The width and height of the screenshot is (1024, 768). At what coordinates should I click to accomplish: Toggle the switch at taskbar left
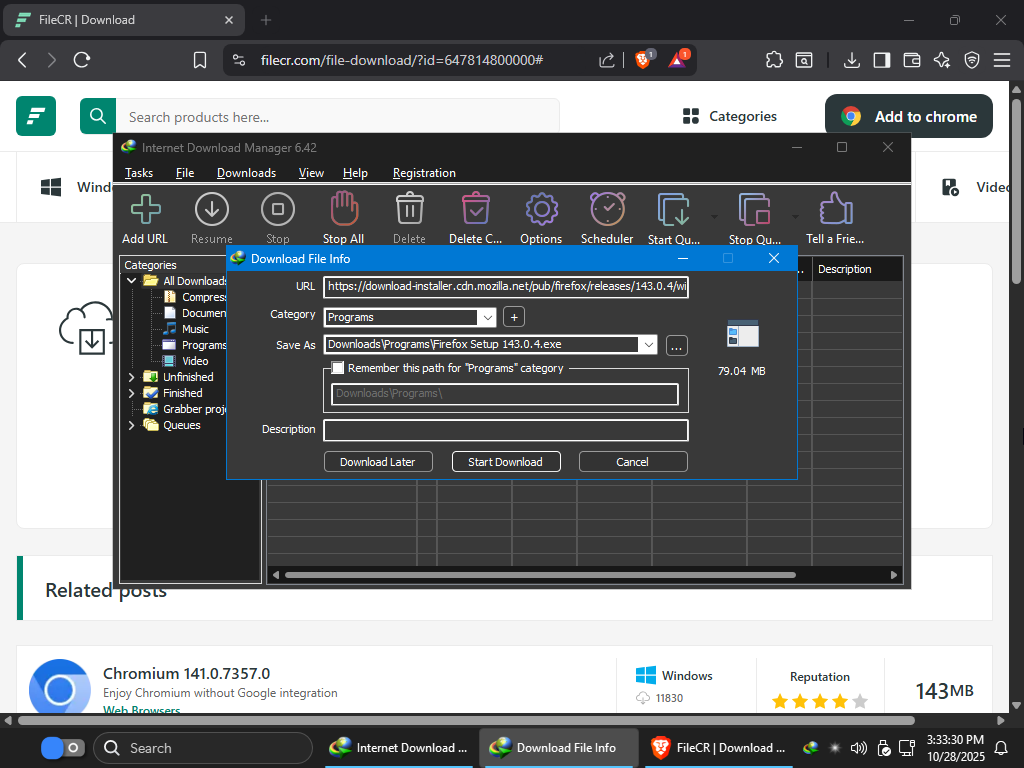[62, 748]
